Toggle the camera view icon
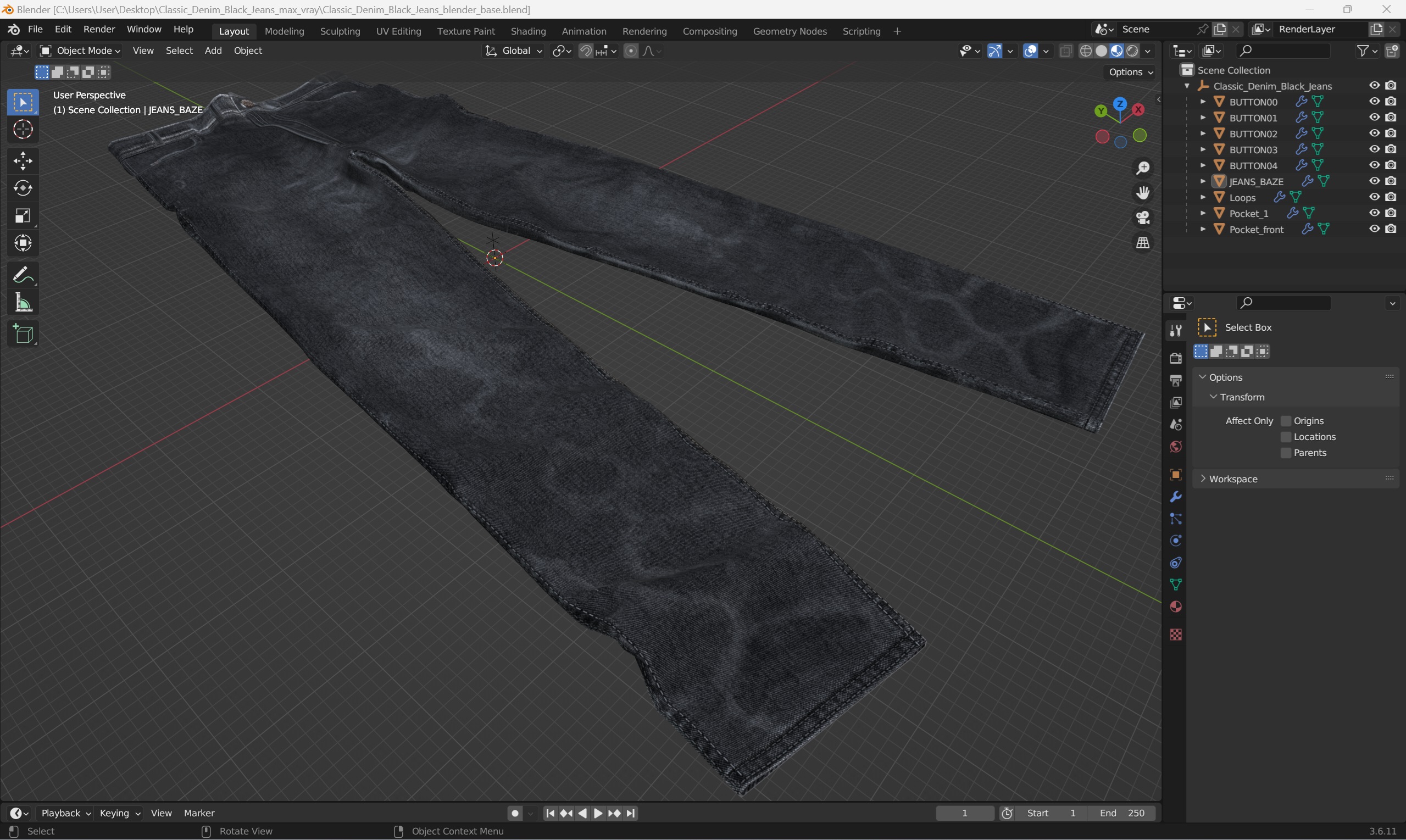 click(1143, 218)
